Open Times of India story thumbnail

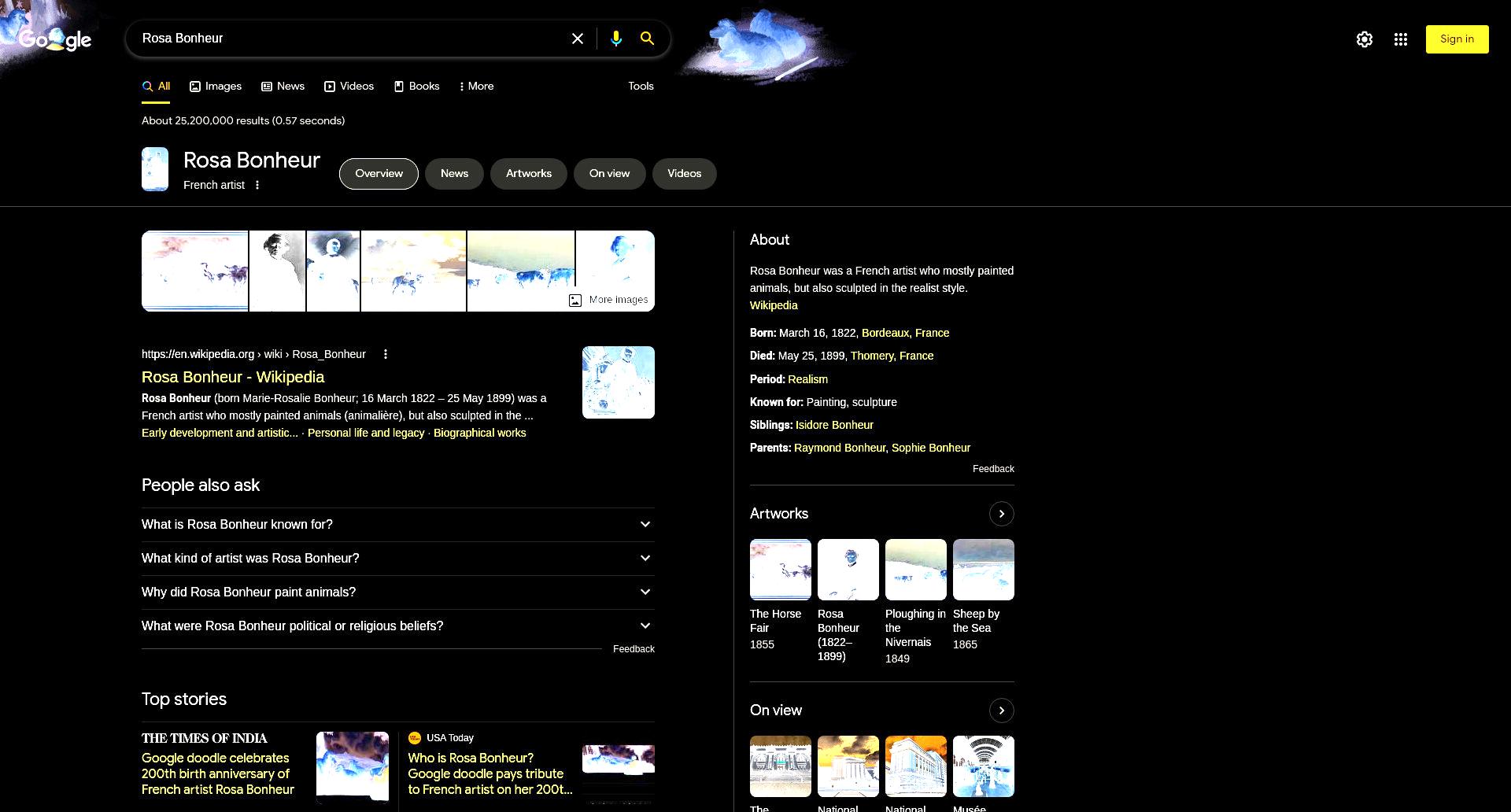click(353, 768)
